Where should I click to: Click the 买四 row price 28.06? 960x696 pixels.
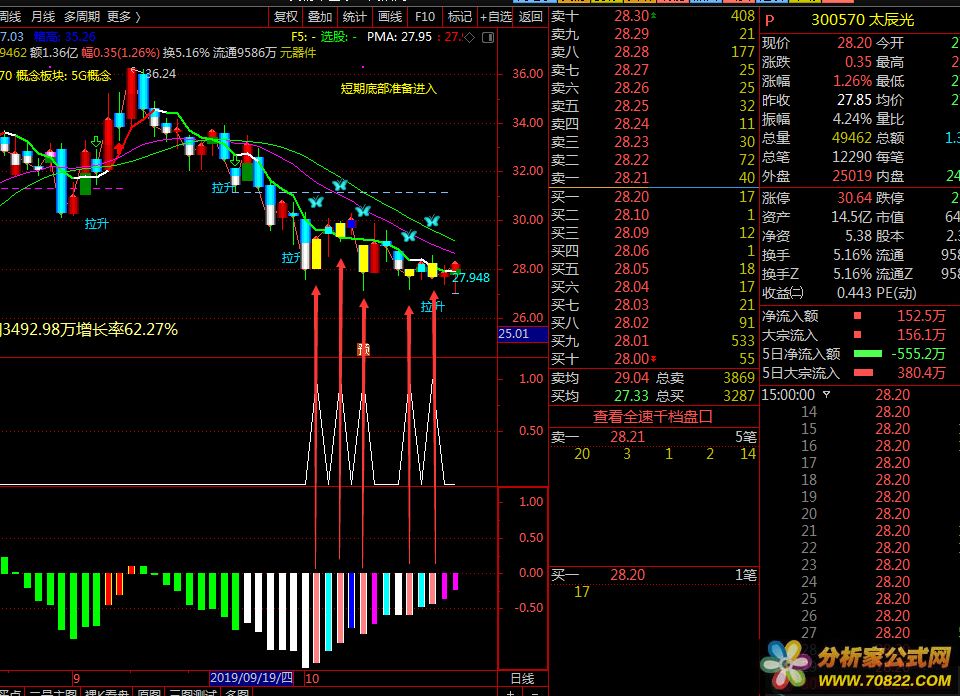click(631, 250)
